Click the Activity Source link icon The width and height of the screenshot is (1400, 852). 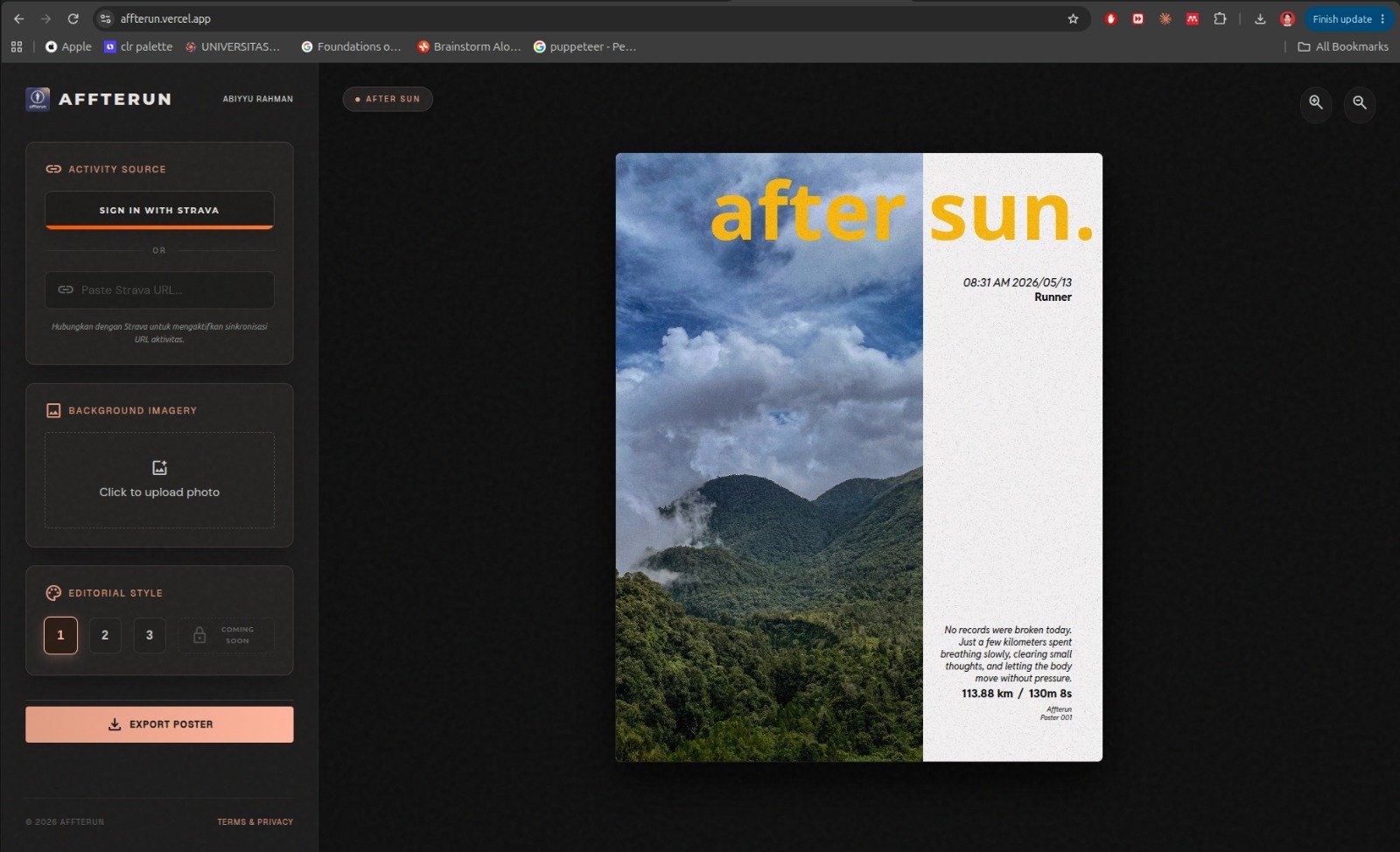point(53,169)
